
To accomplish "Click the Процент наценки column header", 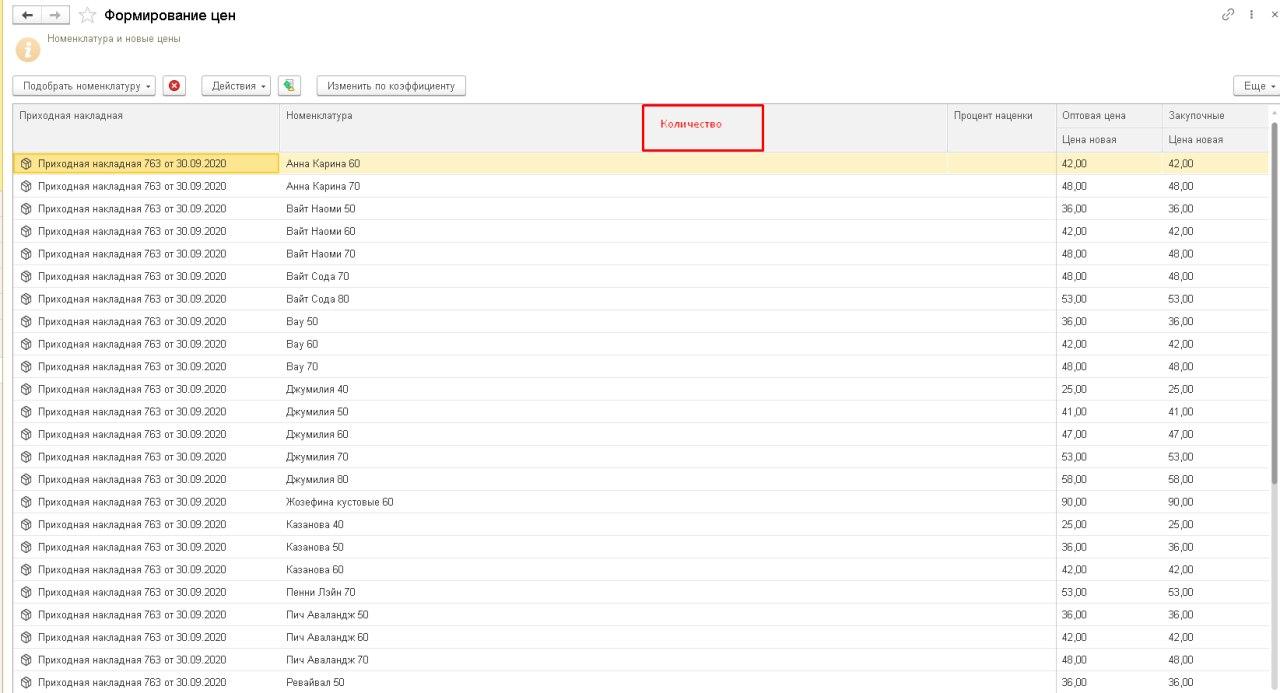I will pyautogui.click(x=992, y=116).
